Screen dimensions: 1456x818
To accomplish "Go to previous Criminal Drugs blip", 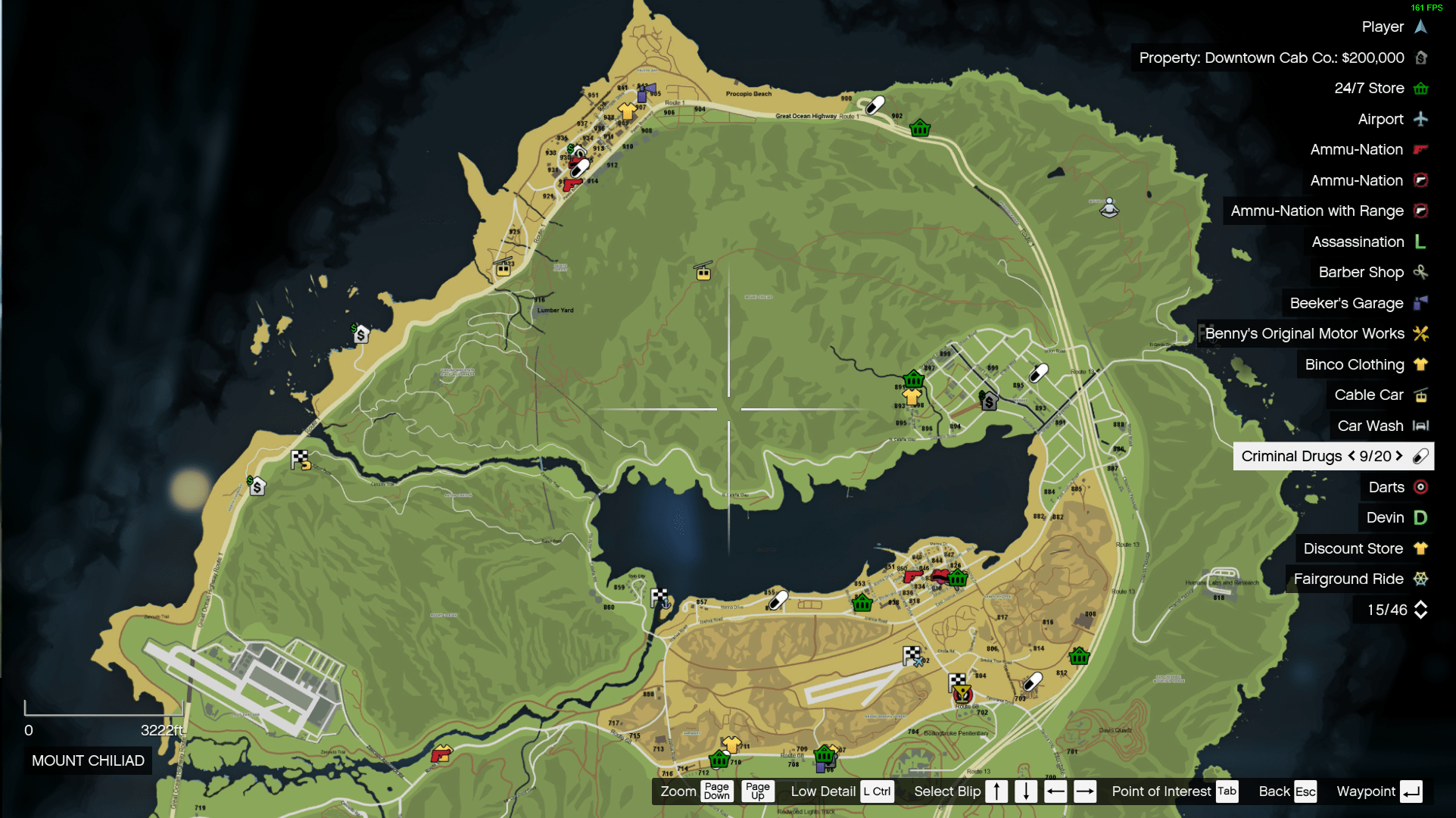I will 1352,456.
